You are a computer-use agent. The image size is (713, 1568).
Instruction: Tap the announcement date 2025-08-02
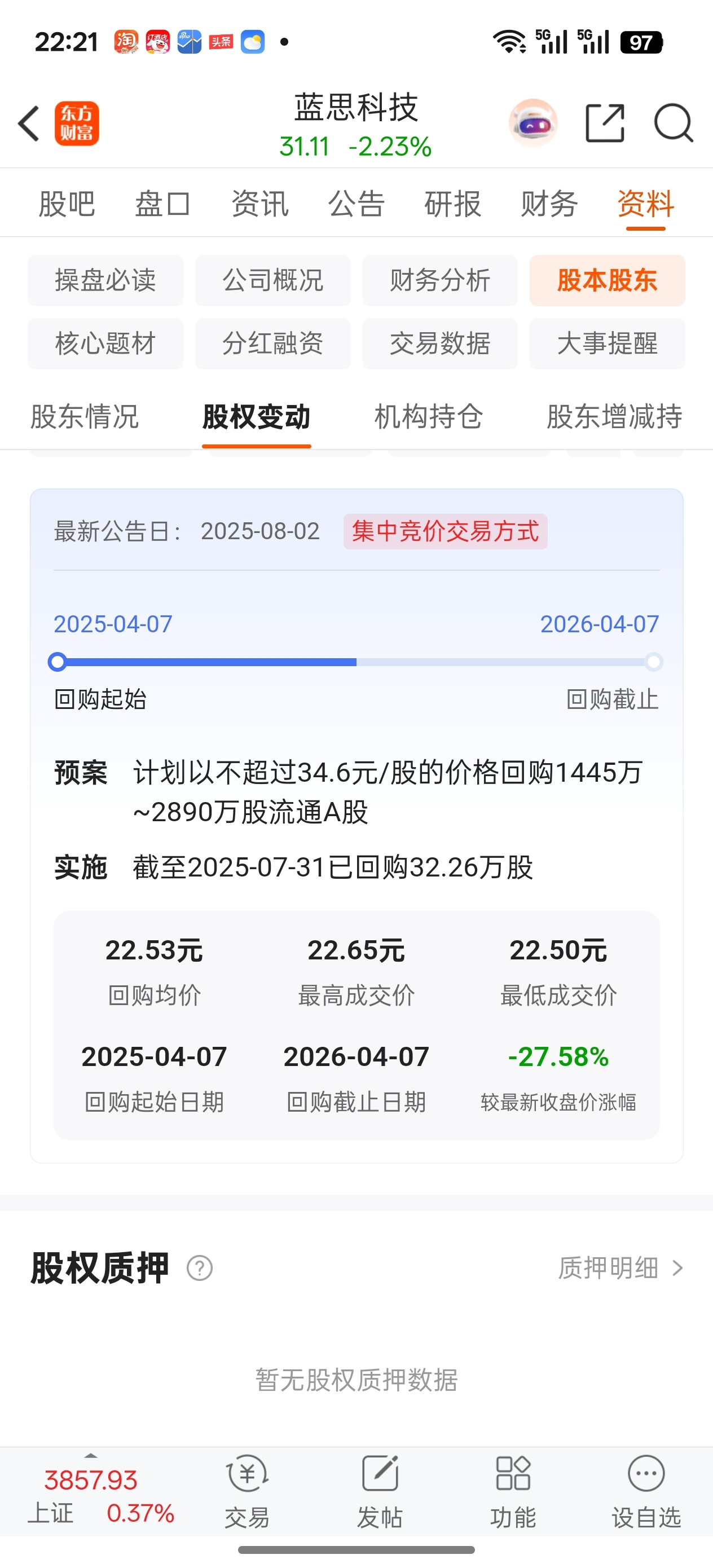(x=260, y=531)
